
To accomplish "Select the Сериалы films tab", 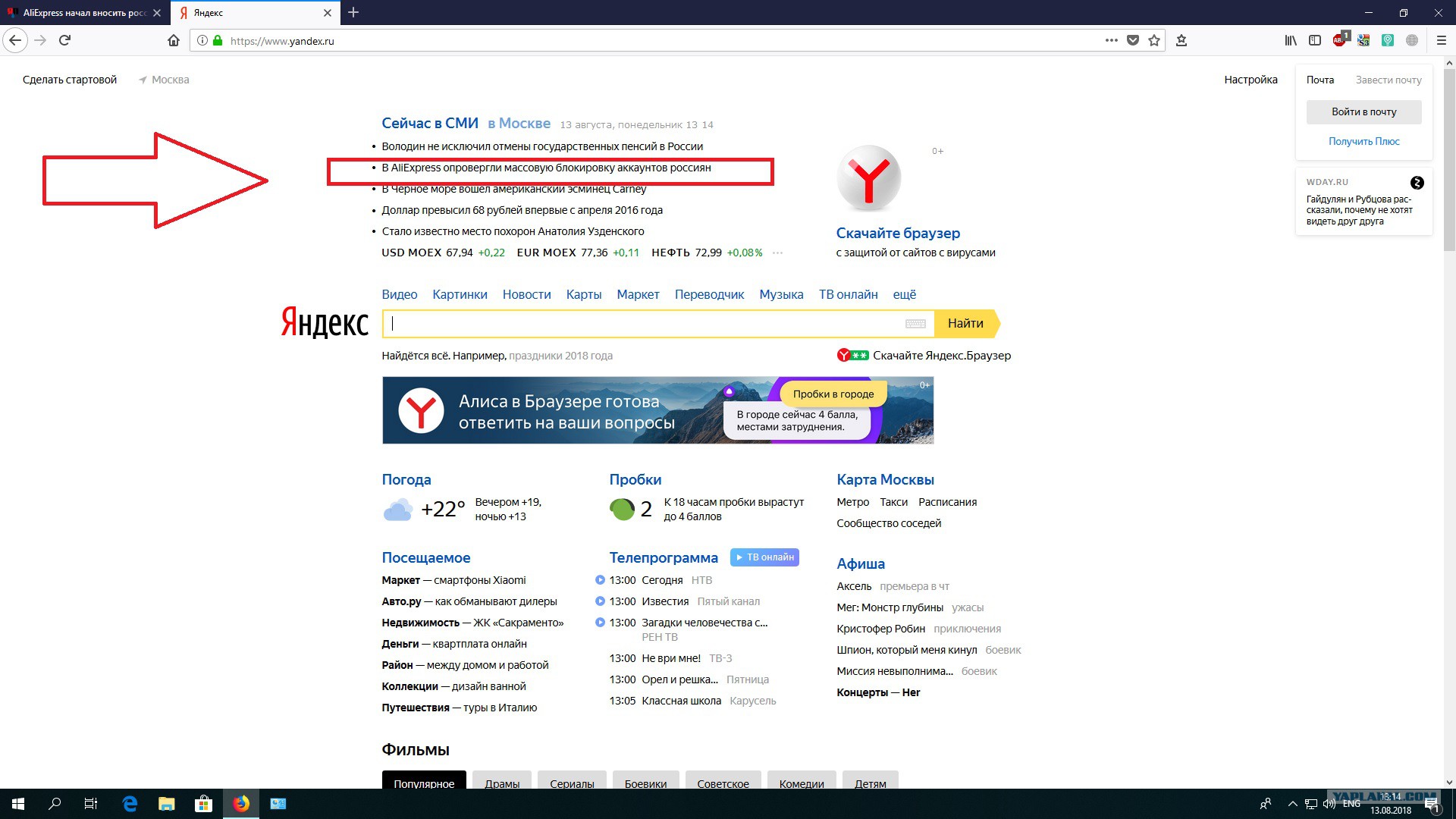I will 572,780.
